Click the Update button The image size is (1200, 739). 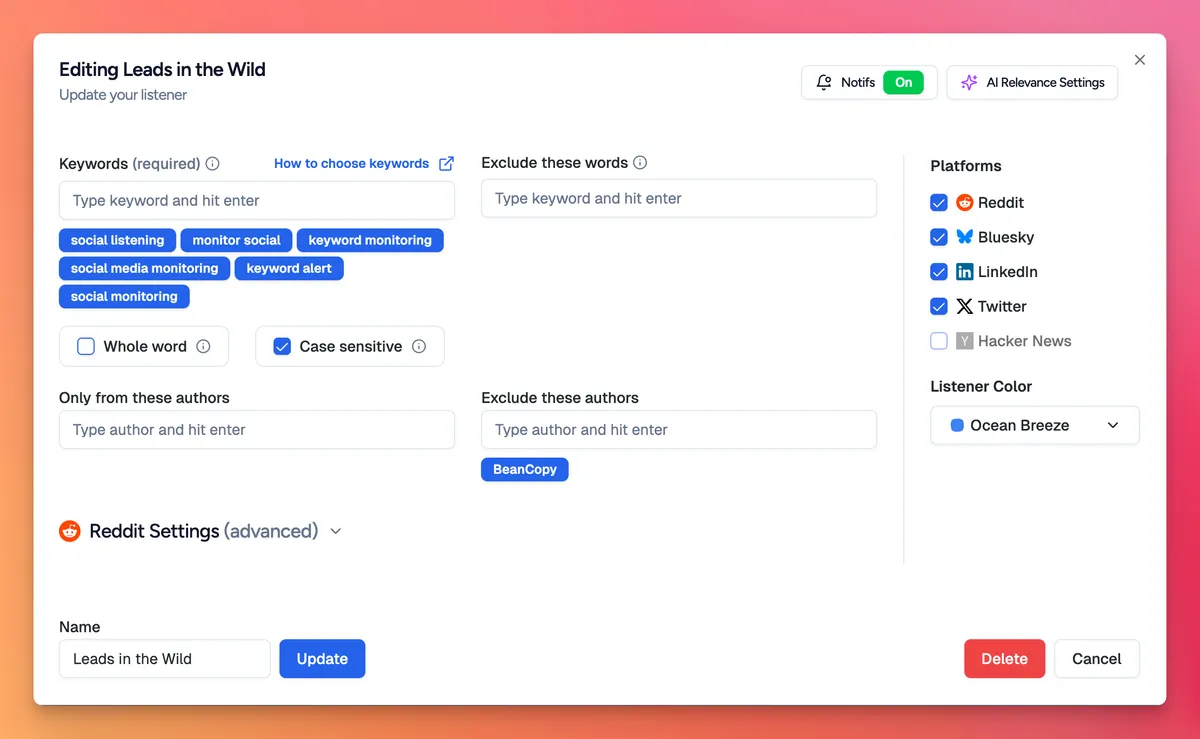322,659
